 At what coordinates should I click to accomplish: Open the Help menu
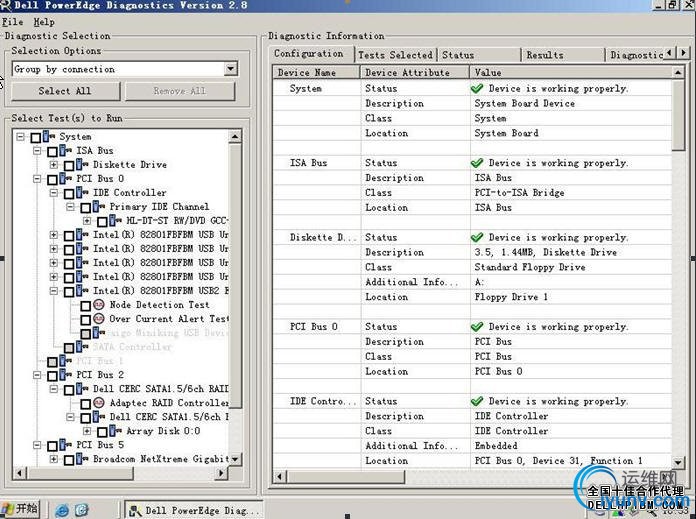[x=44, y=22]
